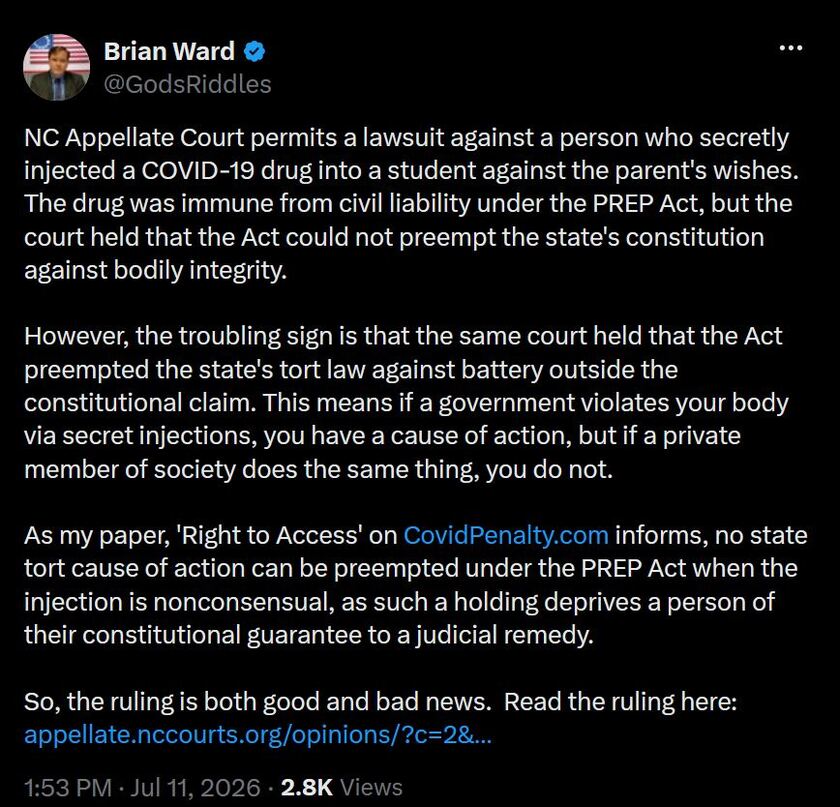Click 'member of society does the same thing' line
The image size is (840, 807).
(318, 469)
